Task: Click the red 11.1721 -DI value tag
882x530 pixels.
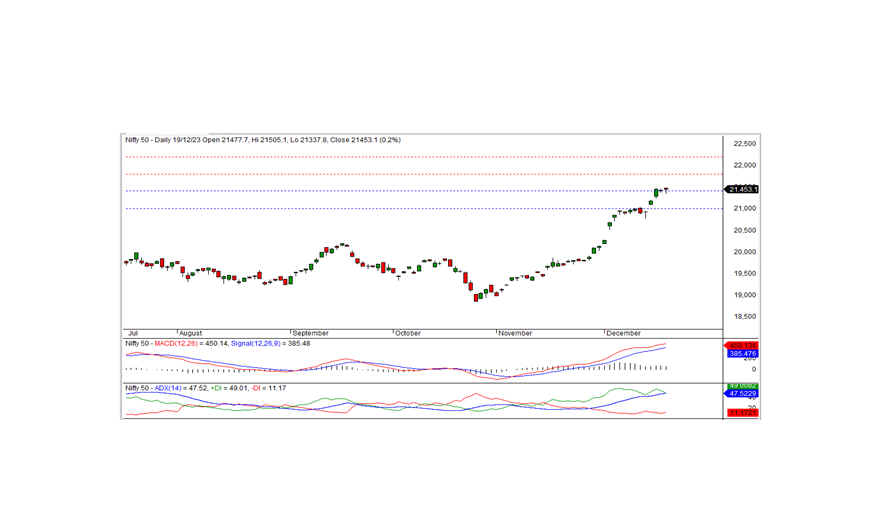Action: (x=742, y=413)
